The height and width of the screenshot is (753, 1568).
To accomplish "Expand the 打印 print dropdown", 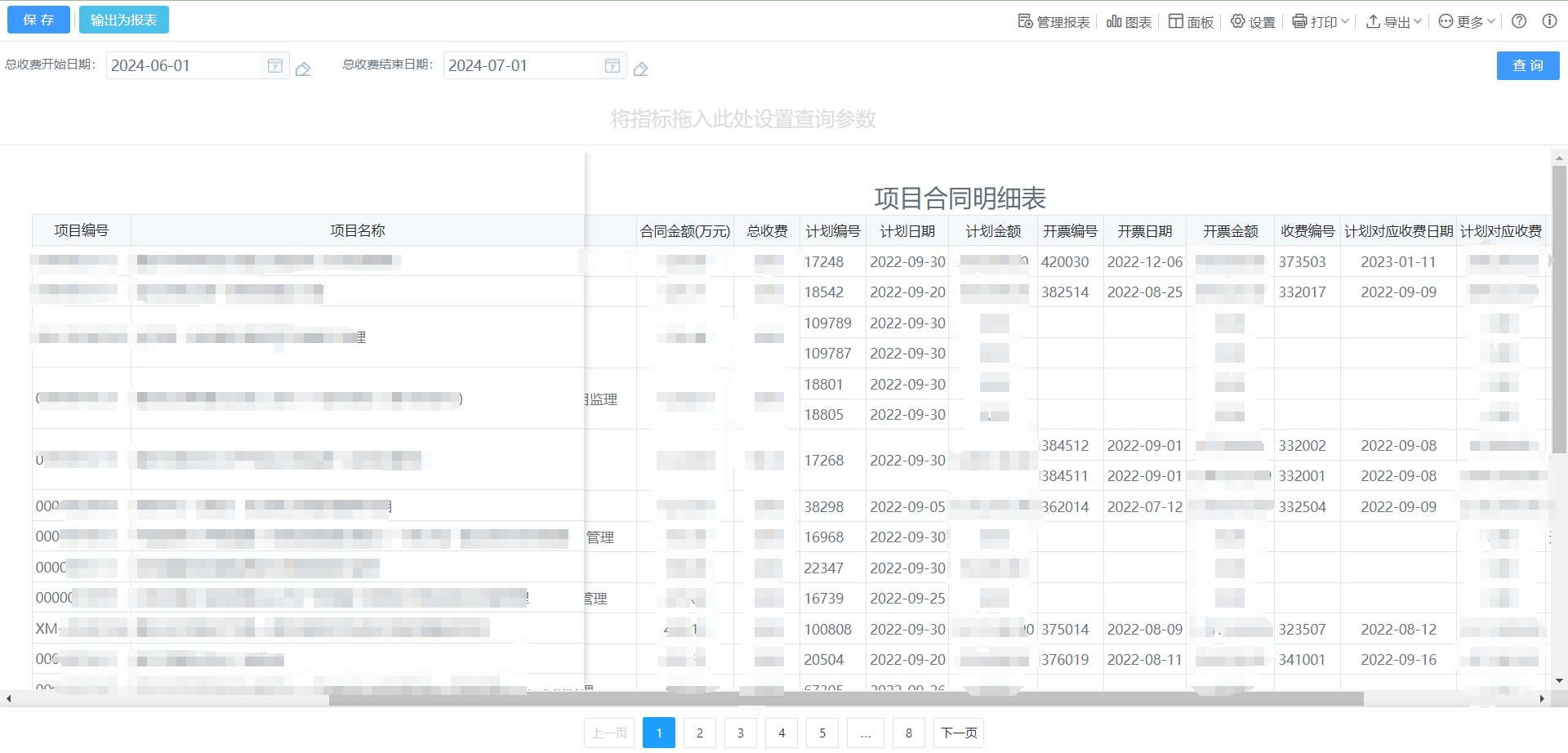I will pos(1321,22).
